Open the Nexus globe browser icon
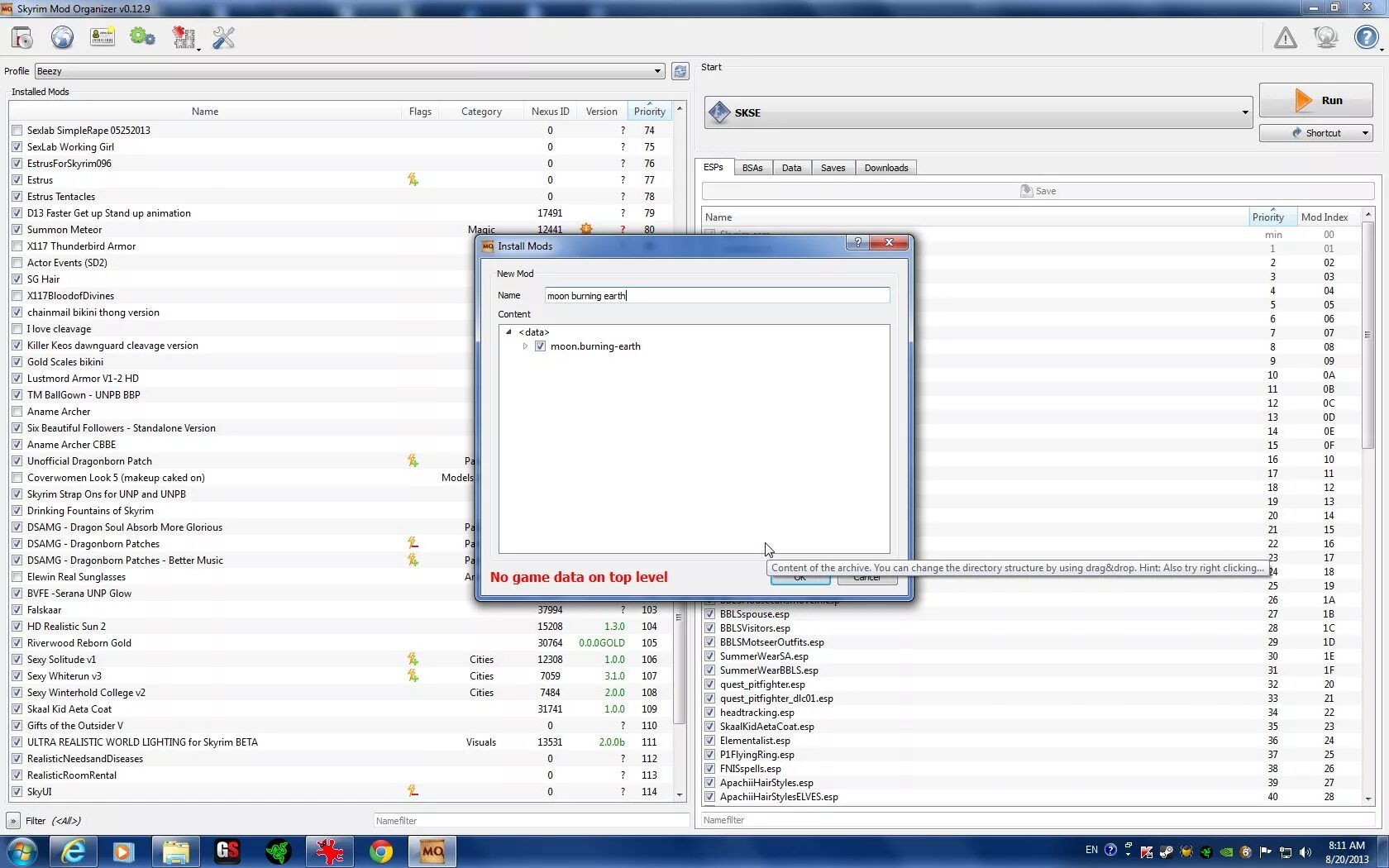The image size is (1389, 868). click(x=62, y=37)
